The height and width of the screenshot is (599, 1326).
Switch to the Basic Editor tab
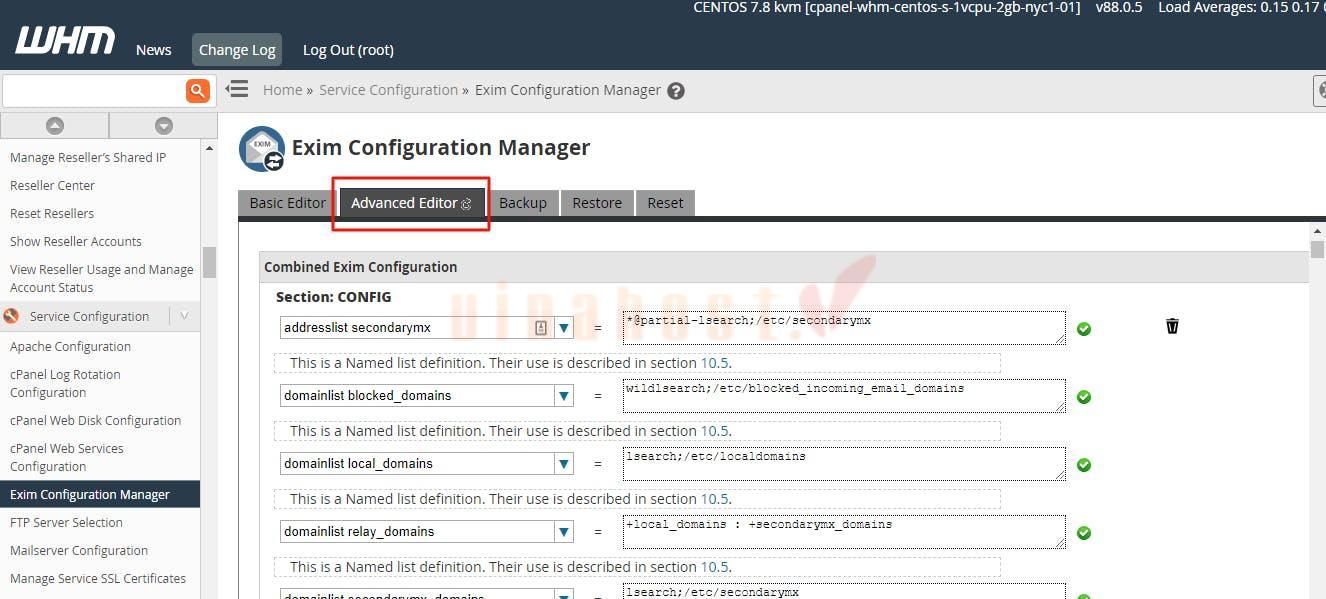pyautogui.click(x=288, y=203)
